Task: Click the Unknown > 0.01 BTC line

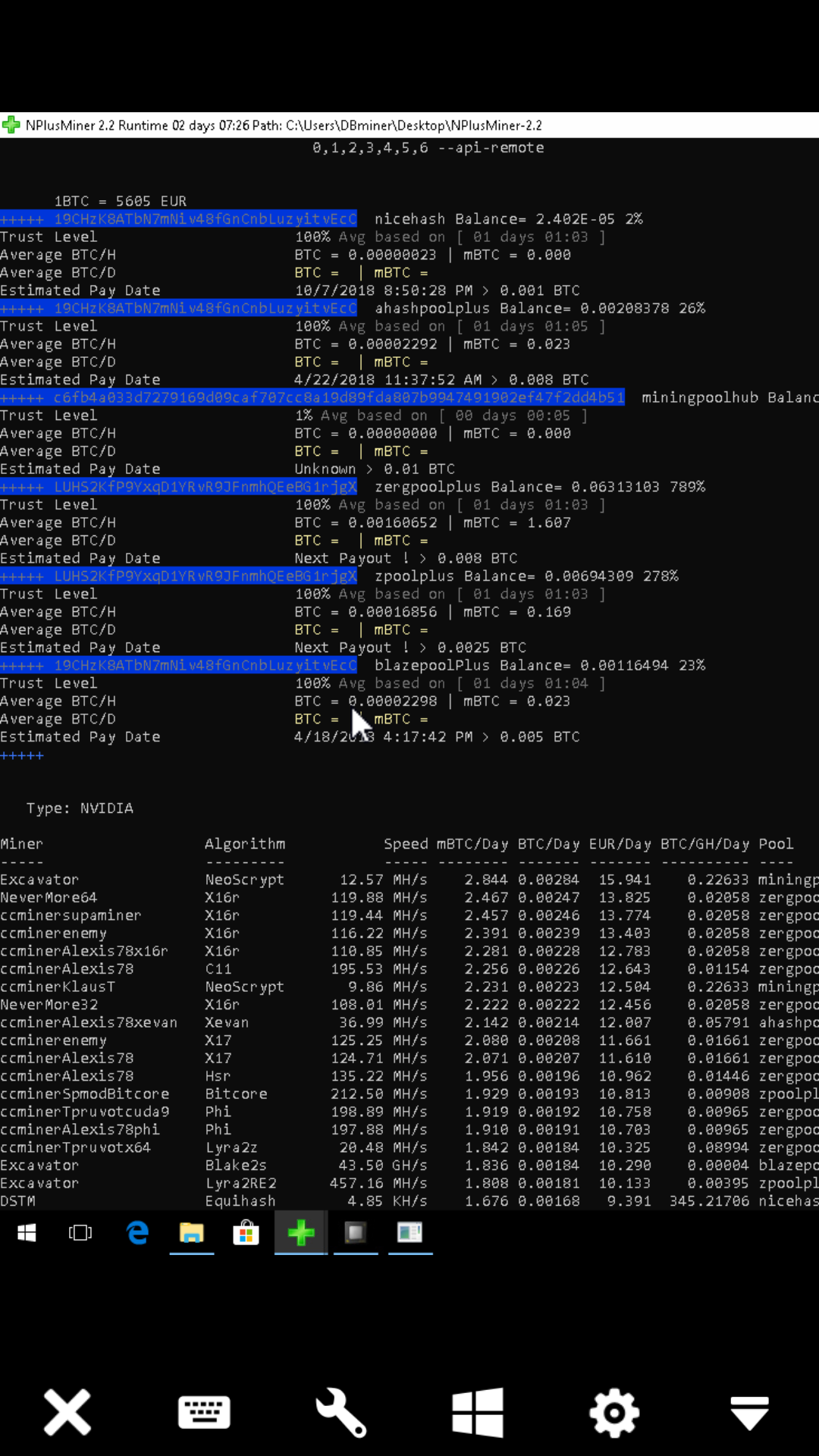Action: [x=375, y=469]
